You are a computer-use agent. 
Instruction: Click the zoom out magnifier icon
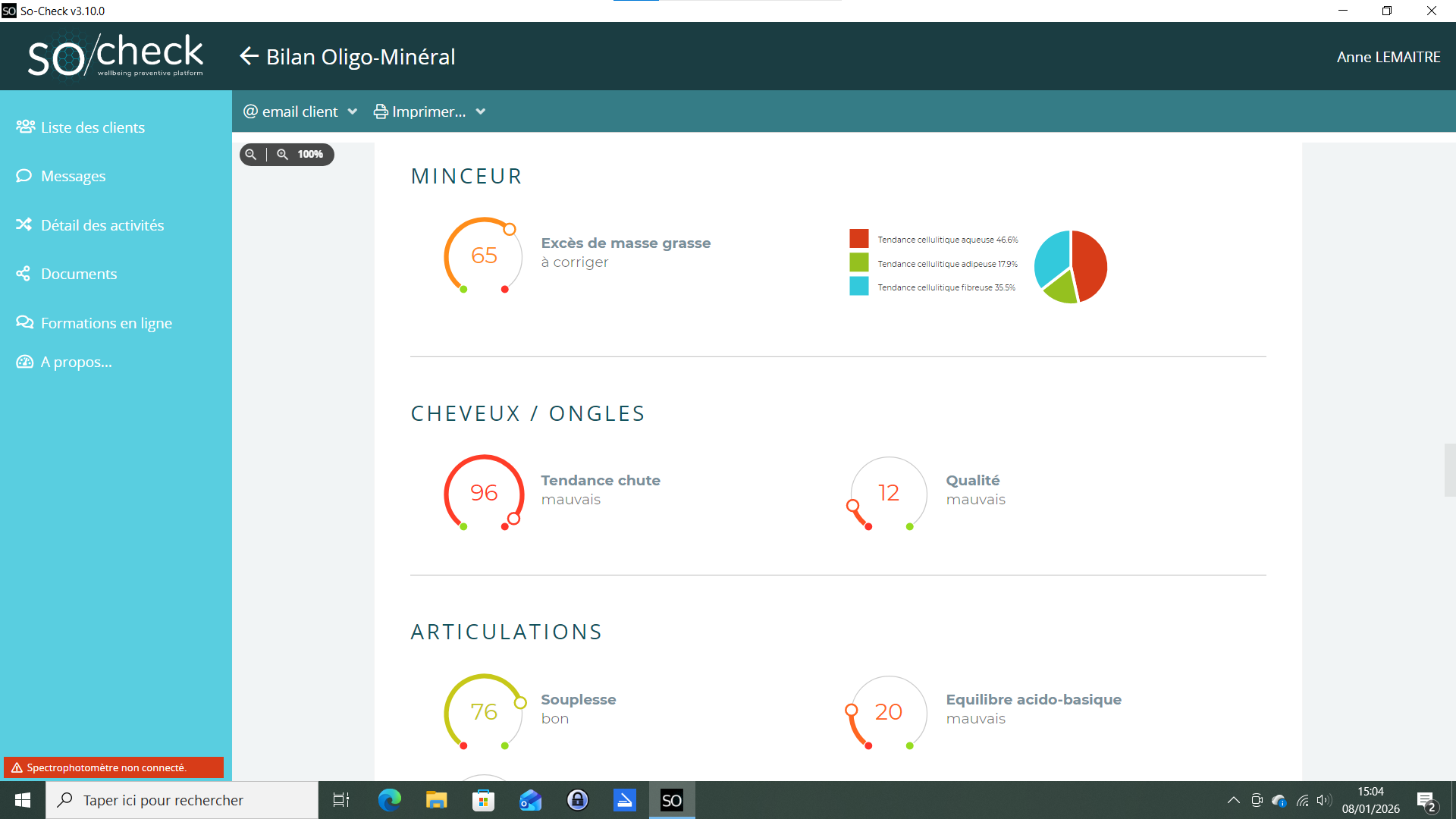pos(251,154)
